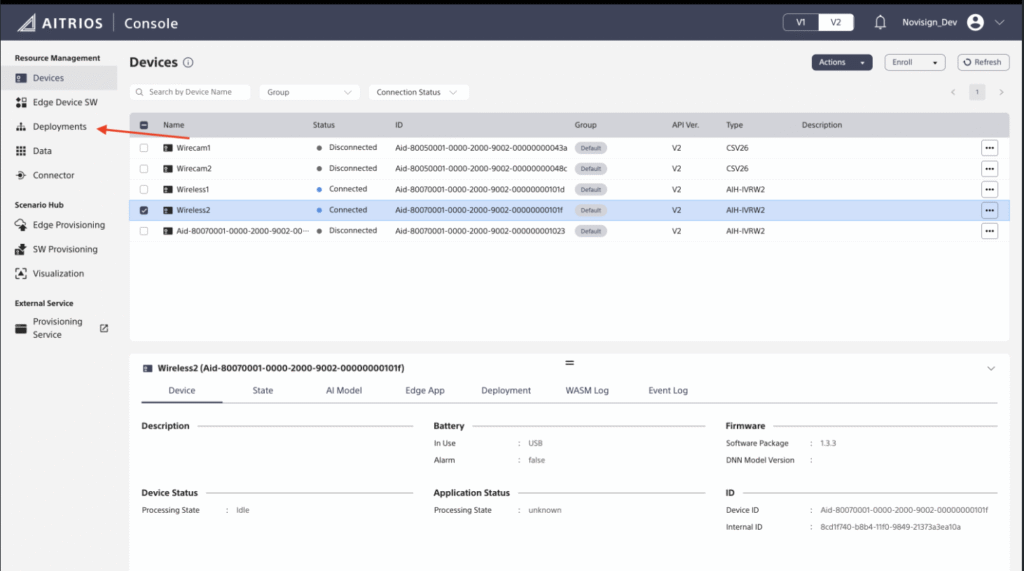Click the external link icon for Provisioning Service

[x=104, y=328]
